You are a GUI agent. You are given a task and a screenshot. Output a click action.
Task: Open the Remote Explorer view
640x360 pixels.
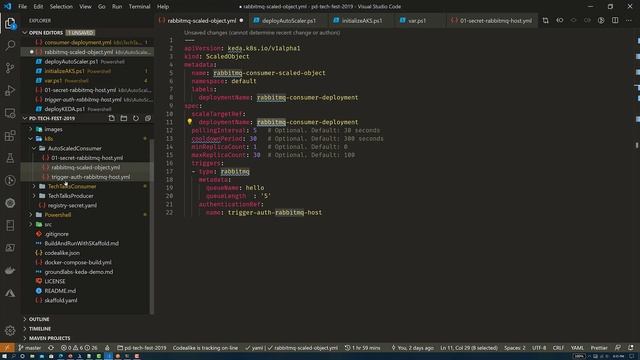[10, 113]
